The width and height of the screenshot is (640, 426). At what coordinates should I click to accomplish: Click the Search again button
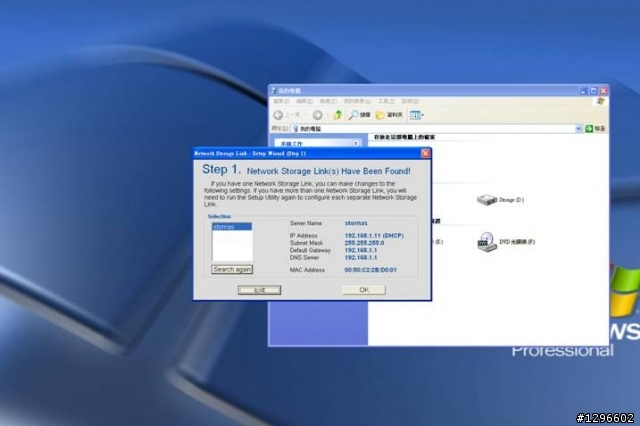[232, 269]
